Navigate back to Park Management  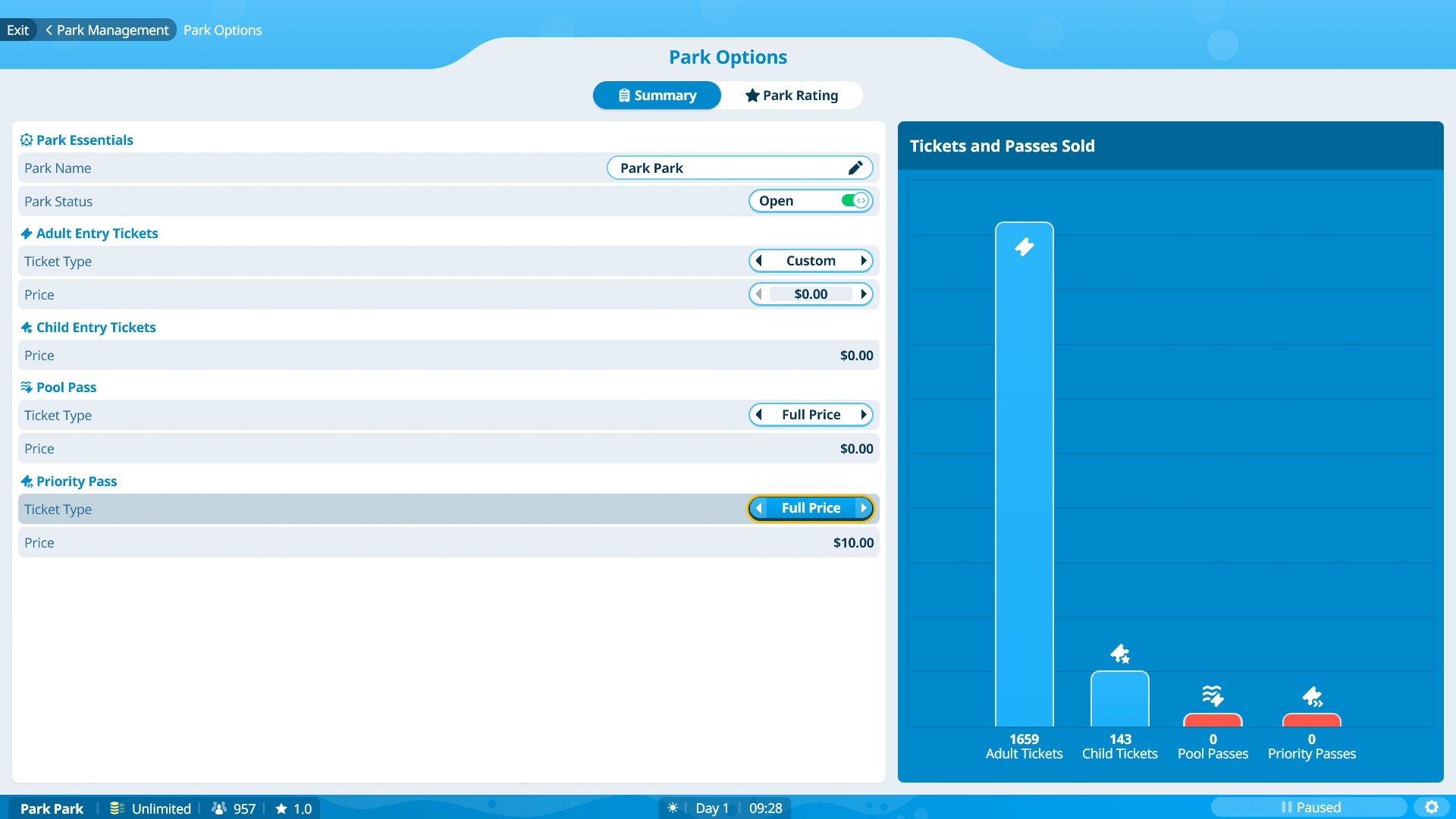(x=105, y=29)
